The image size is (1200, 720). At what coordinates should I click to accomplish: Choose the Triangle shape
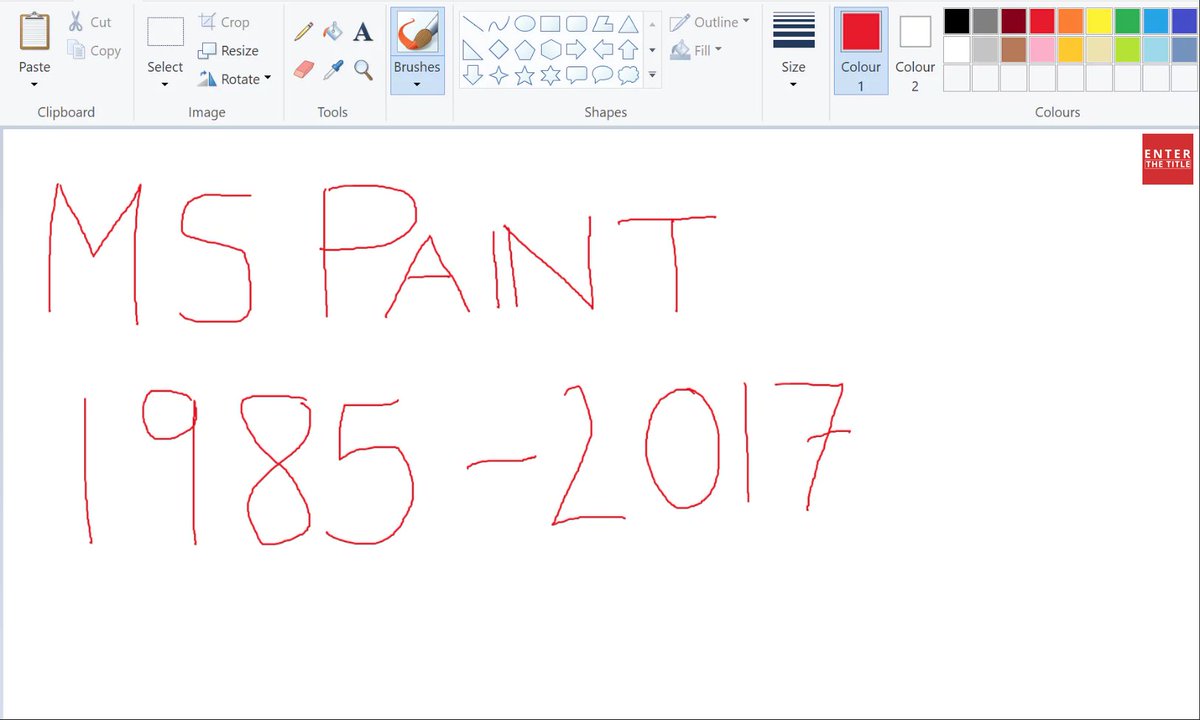(x=628, y=24)
